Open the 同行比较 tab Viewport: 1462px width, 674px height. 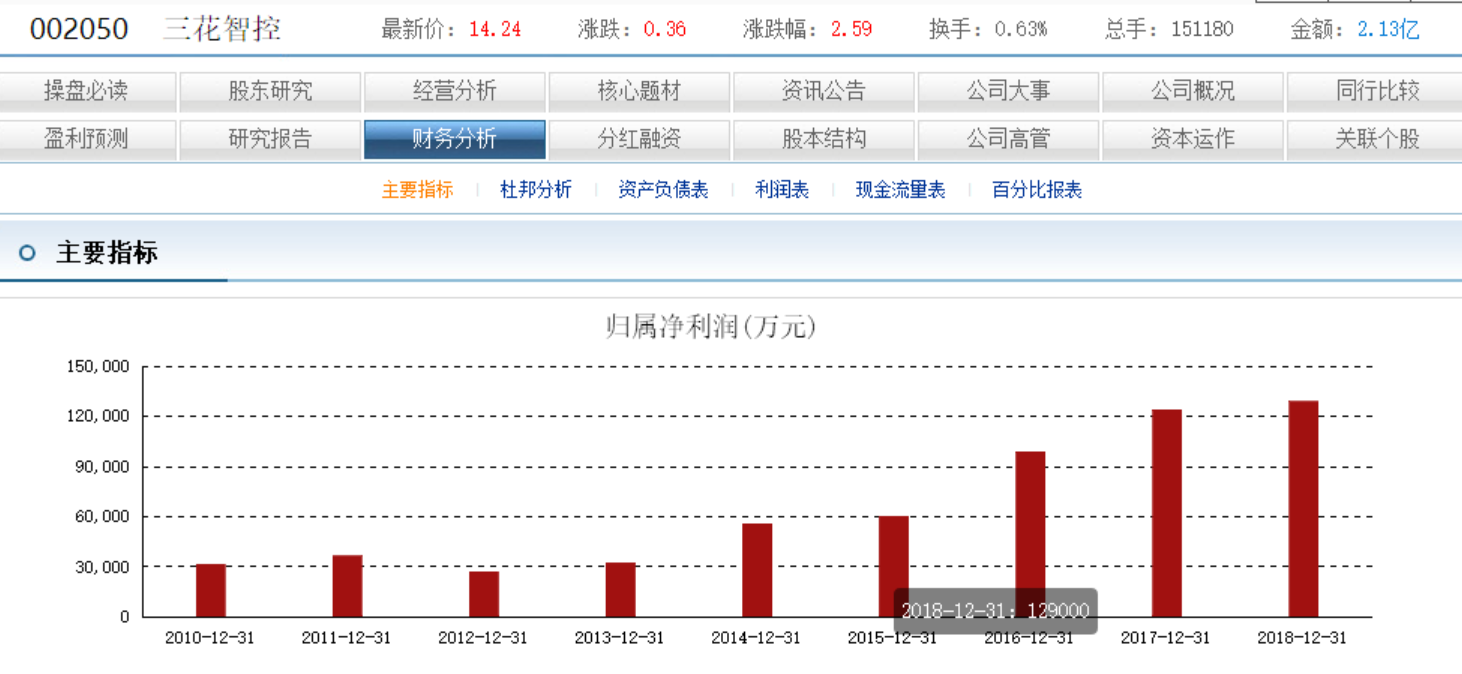point(1376,90)
